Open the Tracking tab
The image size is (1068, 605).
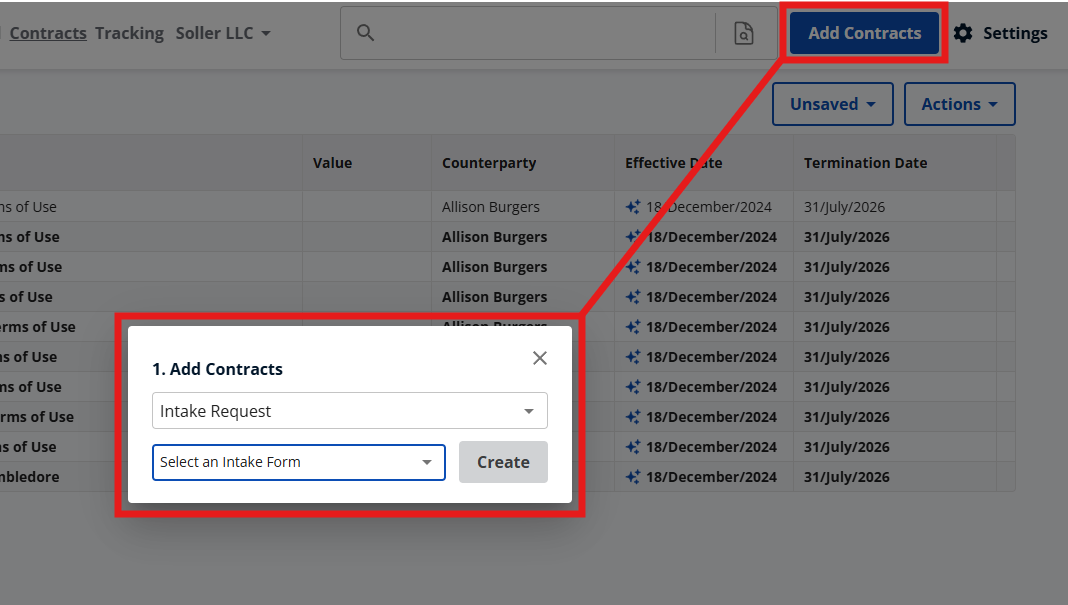point(129,33)
